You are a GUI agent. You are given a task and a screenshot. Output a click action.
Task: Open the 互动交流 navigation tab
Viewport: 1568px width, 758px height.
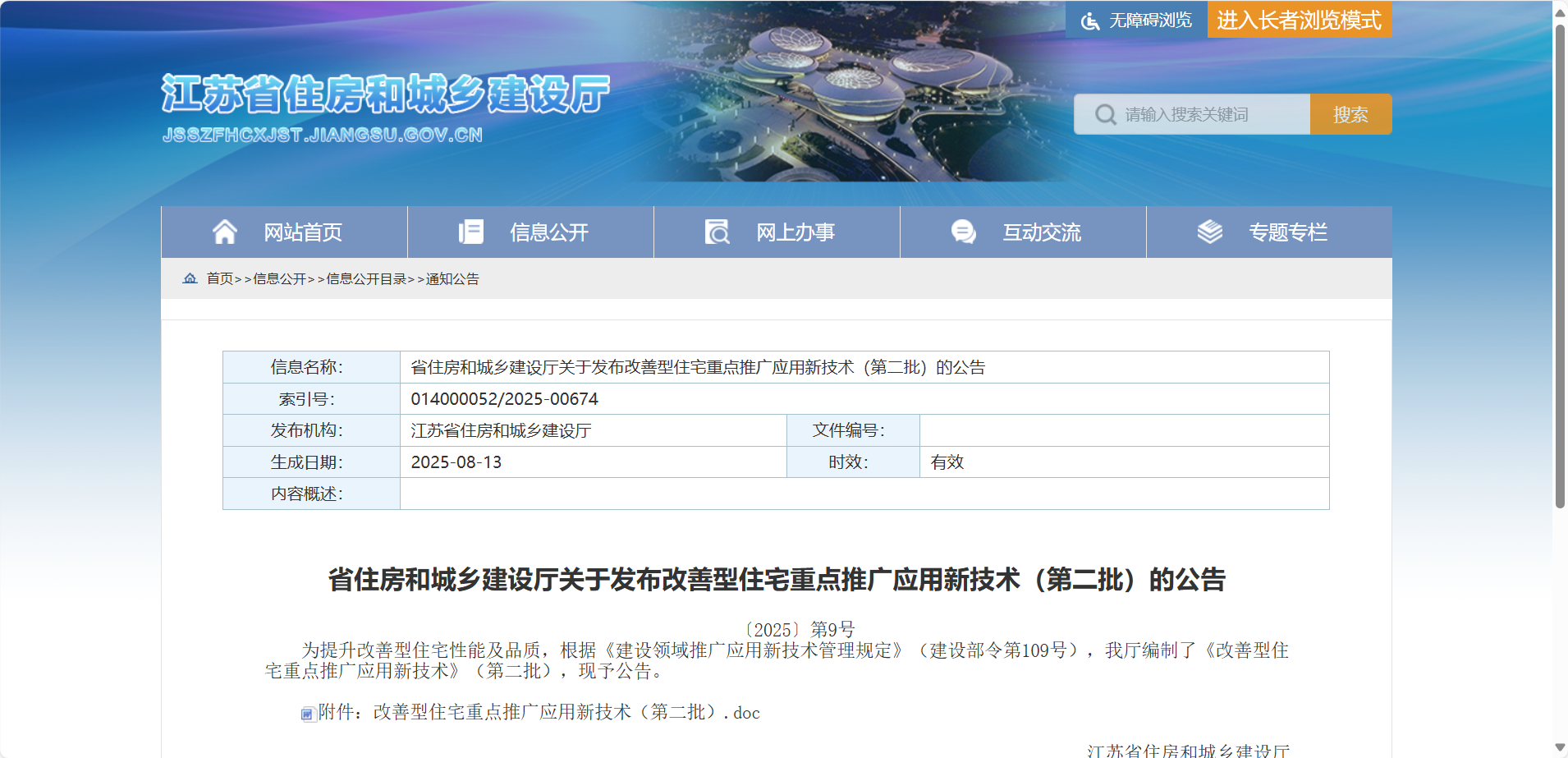(x=1041, y=232)
